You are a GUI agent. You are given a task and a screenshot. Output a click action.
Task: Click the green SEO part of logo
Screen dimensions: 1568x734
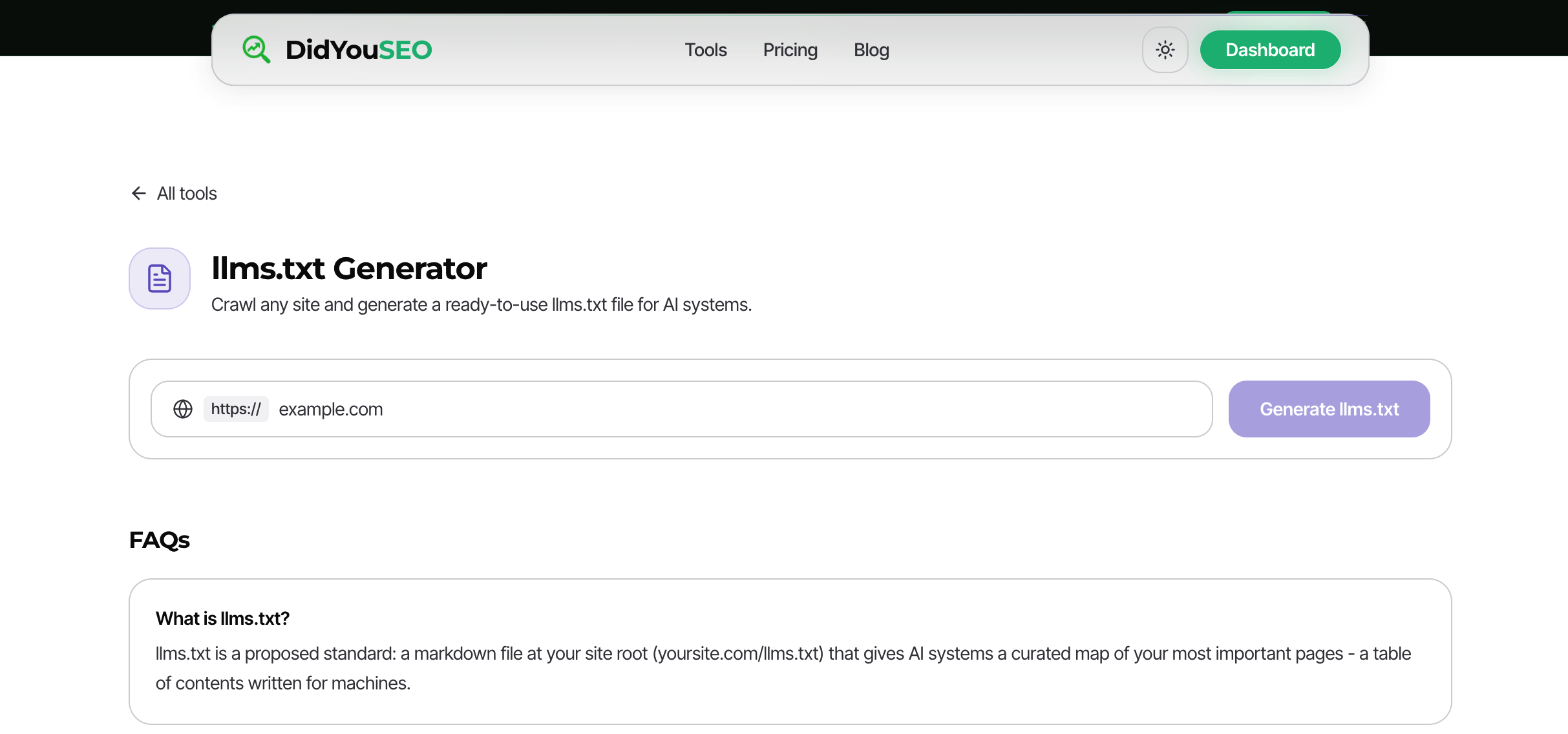click(x=405, y=50)
